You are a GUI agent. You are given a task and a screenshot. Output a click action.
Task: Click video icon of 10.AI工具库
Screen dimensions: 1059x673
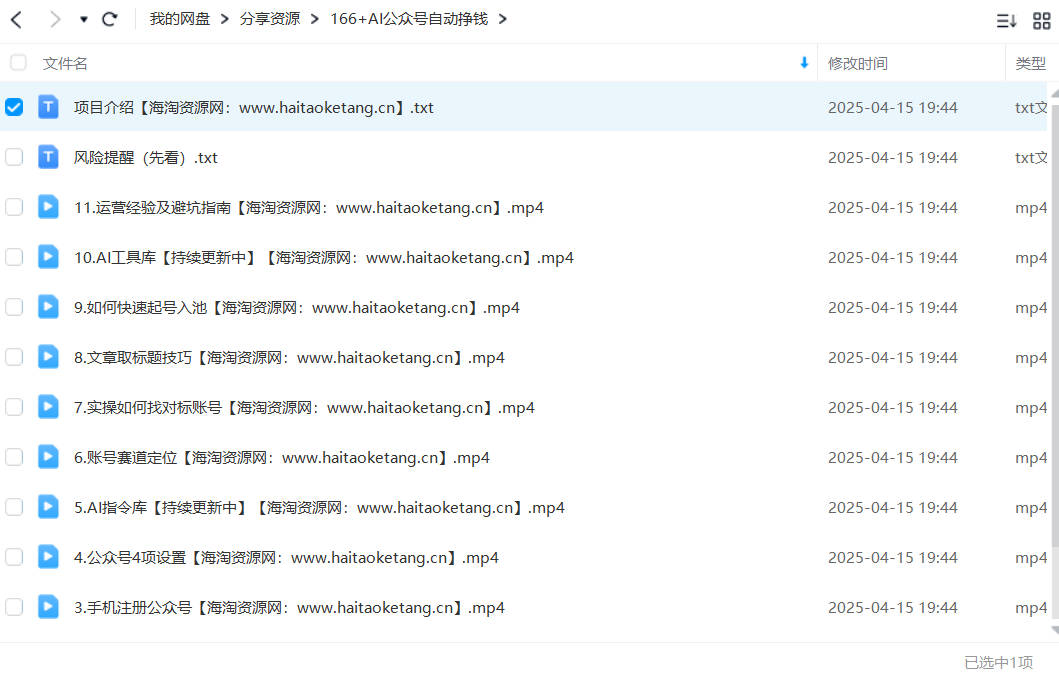click(48, 257)
